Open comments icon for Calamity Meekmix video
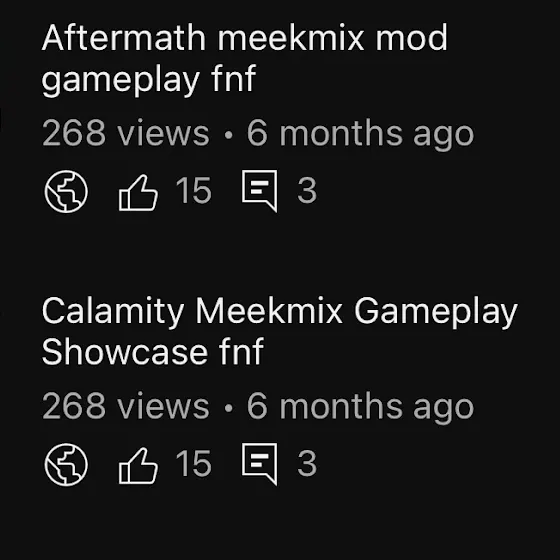The height and width of the screenshot is (560, 560). tap(260, 464)
